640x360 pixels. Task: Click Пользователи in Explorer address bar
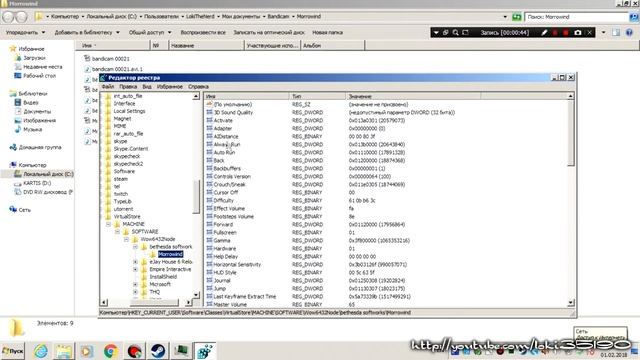pyautogui.click(x=161, y=17)
